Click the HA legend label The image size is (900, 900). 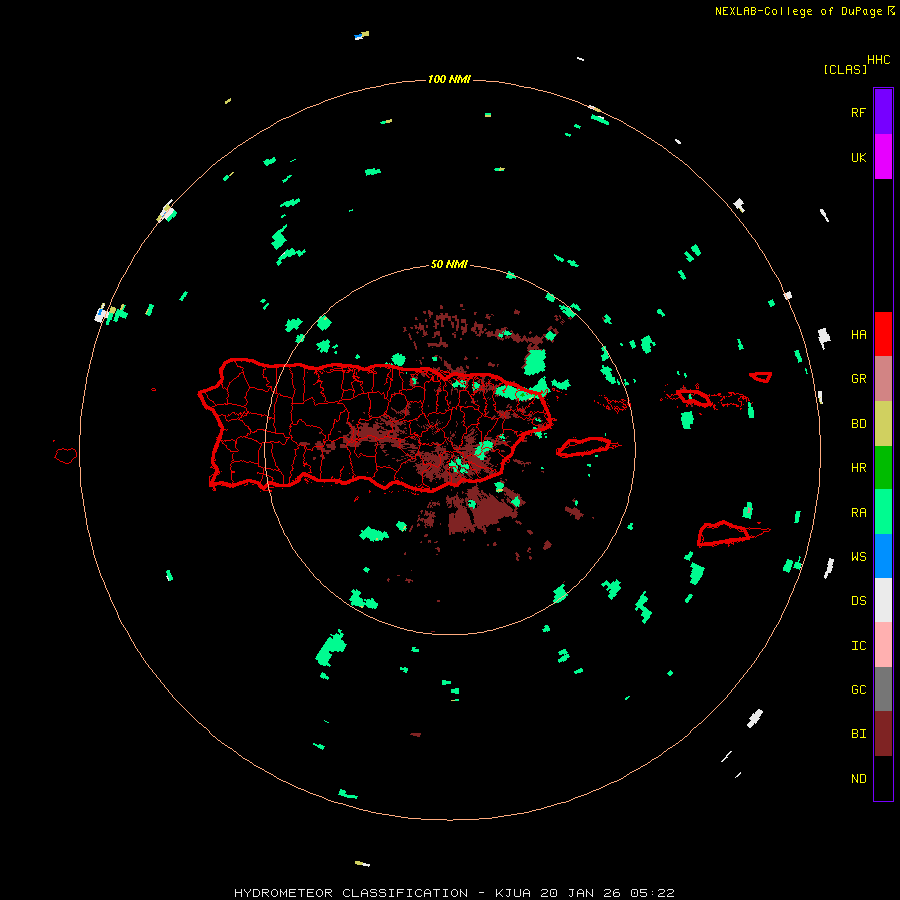coord(859,335)
